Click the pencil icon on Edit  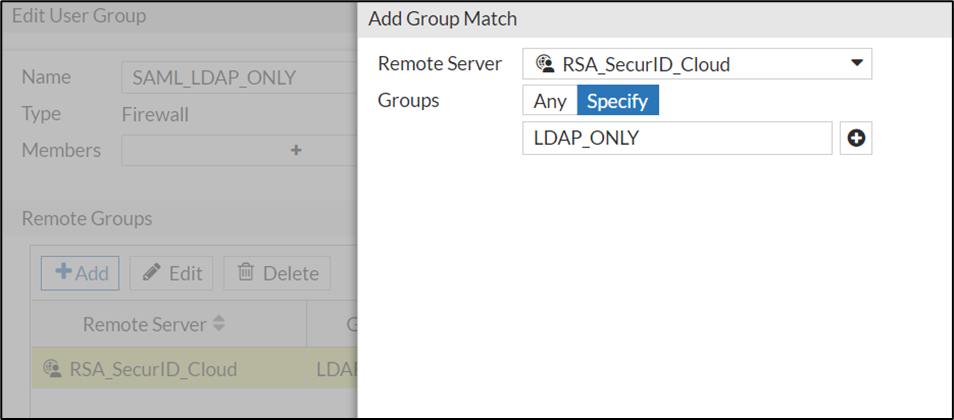152,273
